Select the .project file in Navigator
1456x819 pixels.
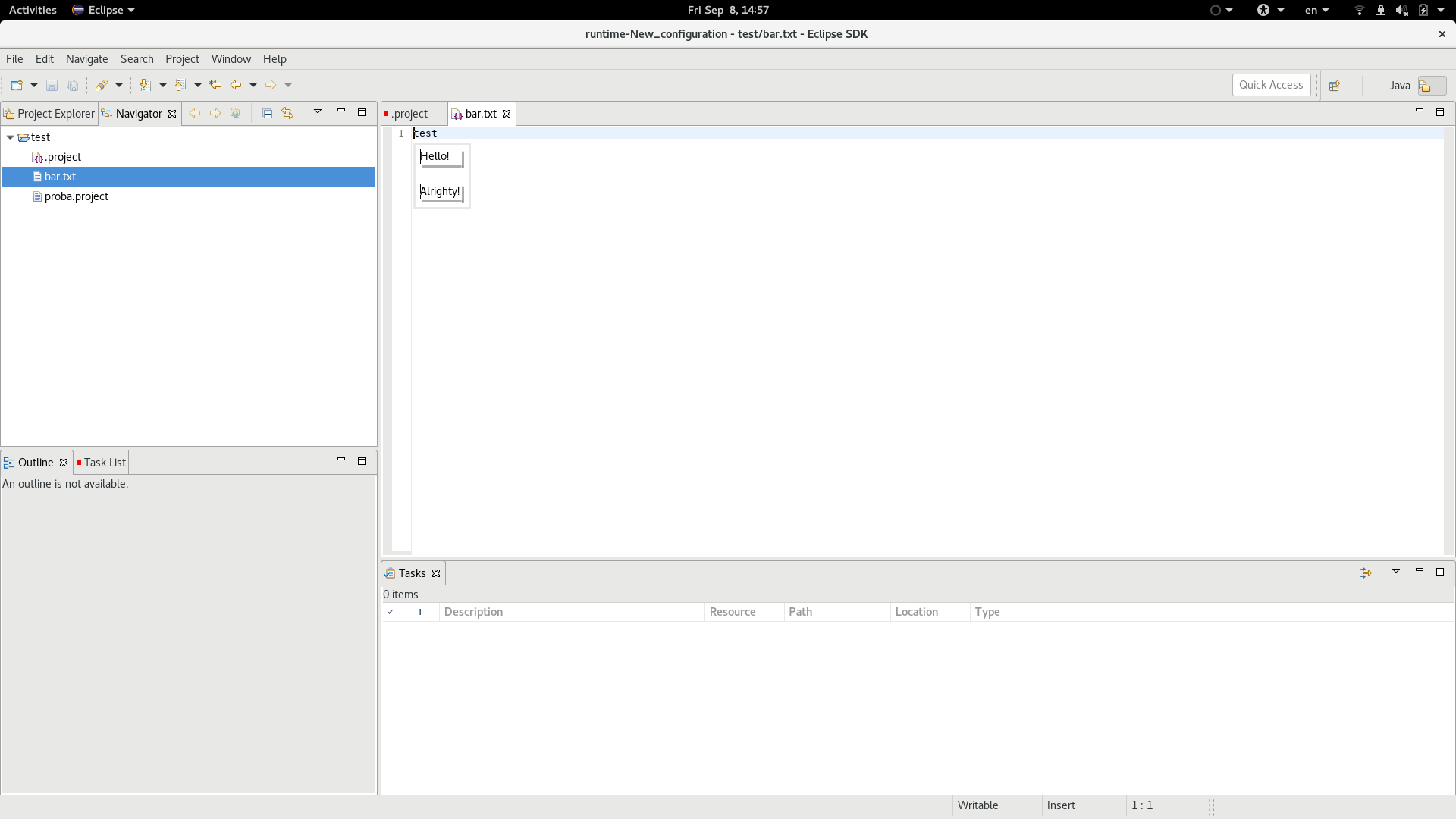pyautogui.click(x=57, y=157)
